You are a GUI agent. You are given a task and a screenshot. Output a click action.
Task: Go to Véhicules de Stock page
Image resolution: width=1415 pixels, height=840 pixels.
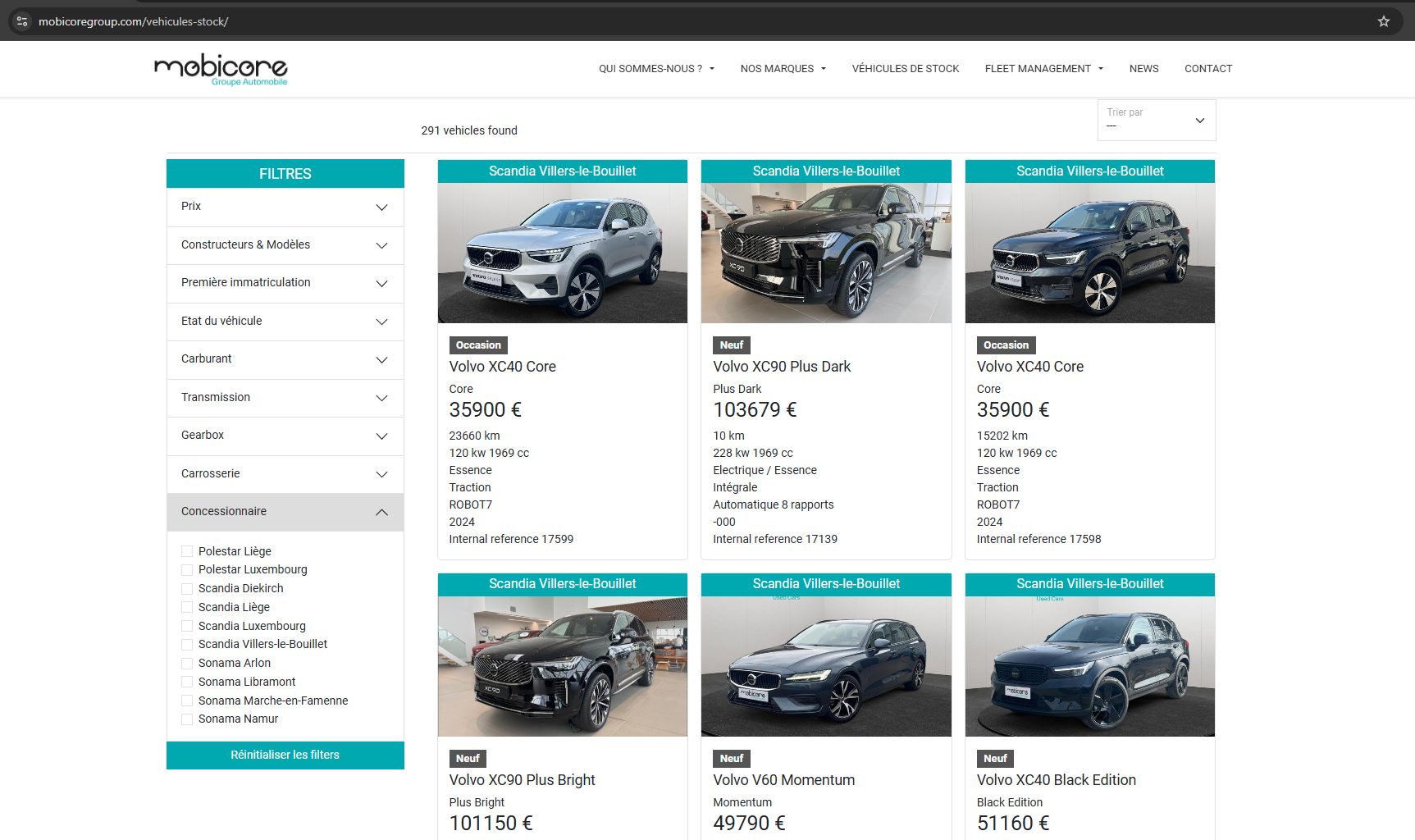905,69
